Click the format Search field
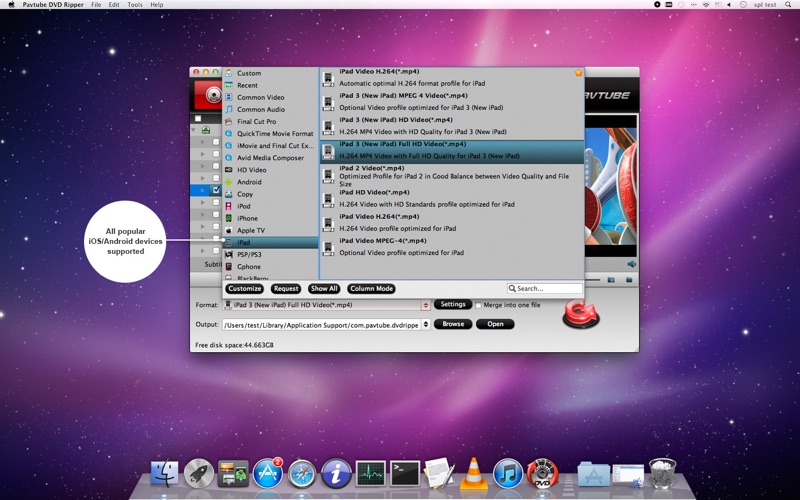Viewport: 800px width, 500px height. (547, 288)
